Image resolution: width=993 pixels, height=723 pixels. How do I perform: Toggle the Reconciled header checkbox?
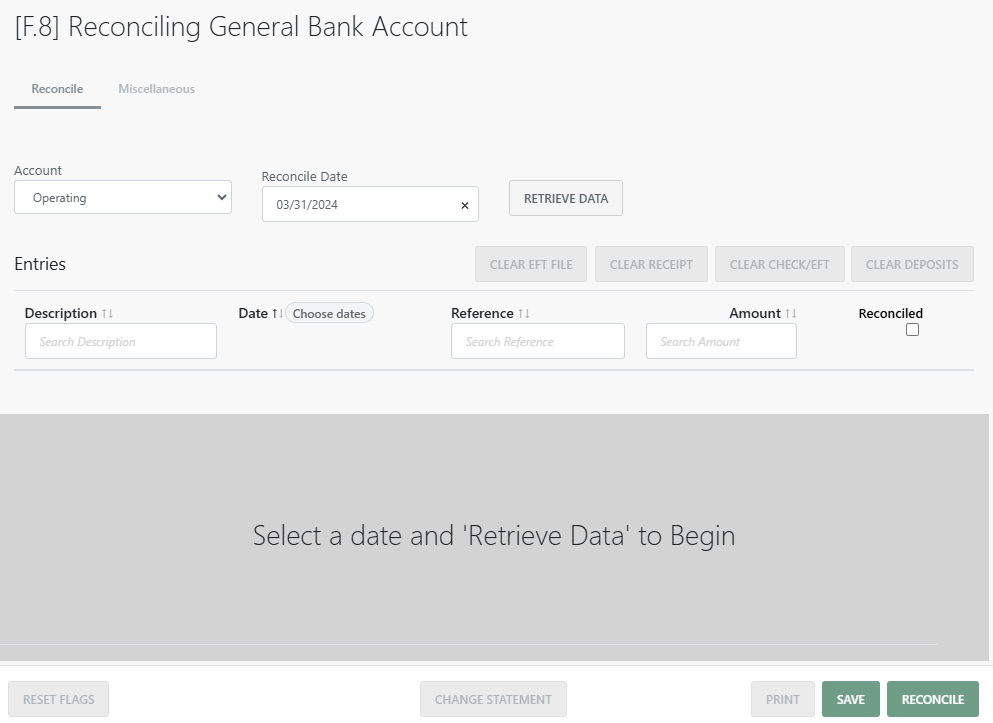(x=912, y=330)
